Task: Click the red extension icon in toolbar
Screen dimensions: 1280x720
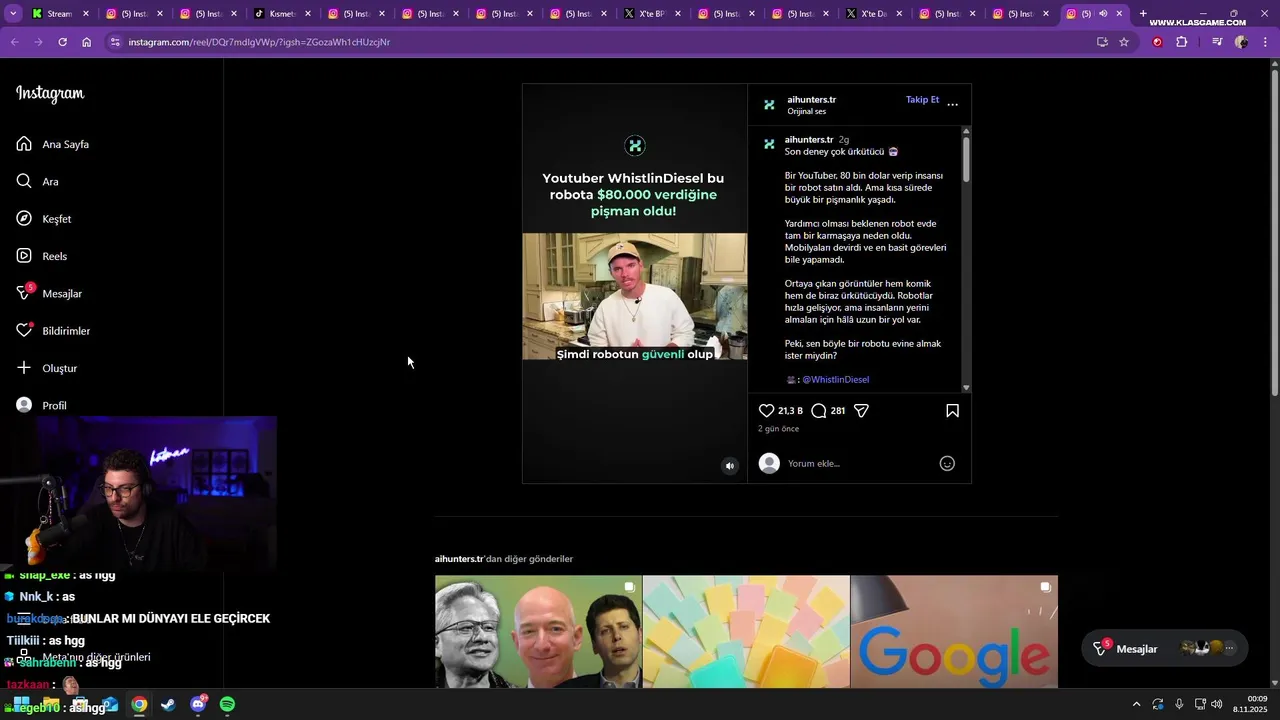Action: click(x=1157, y=42)
